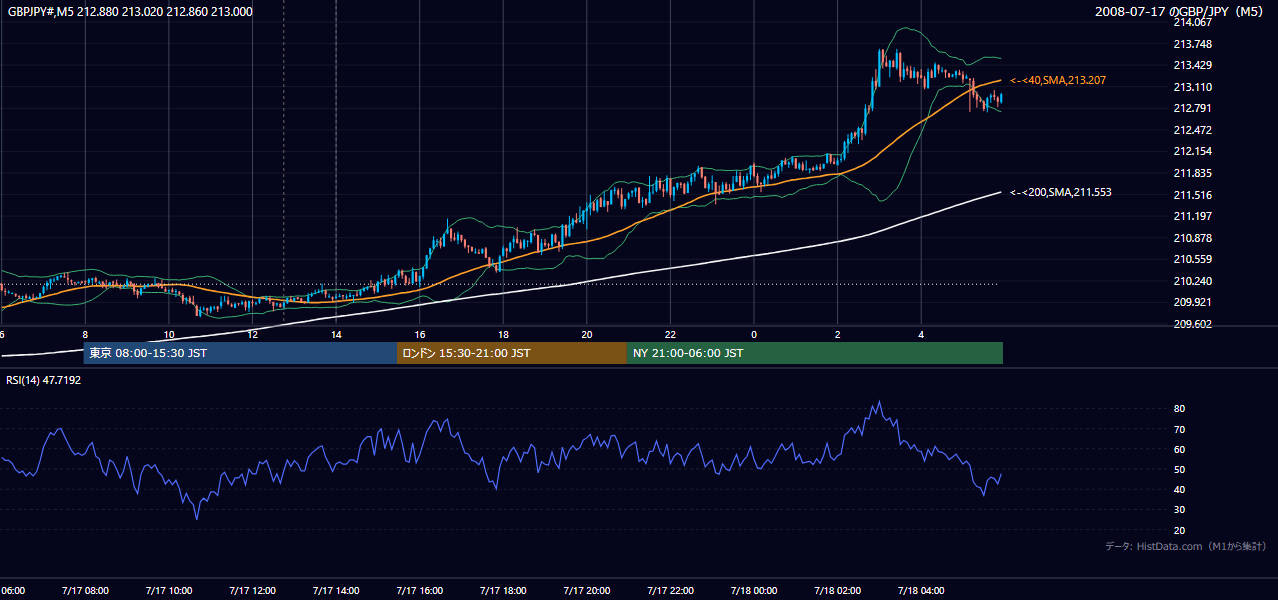Screen dimensions: 1278x600
Task: Click hour tick 22 below the price chart
Action: pos(670,335)
